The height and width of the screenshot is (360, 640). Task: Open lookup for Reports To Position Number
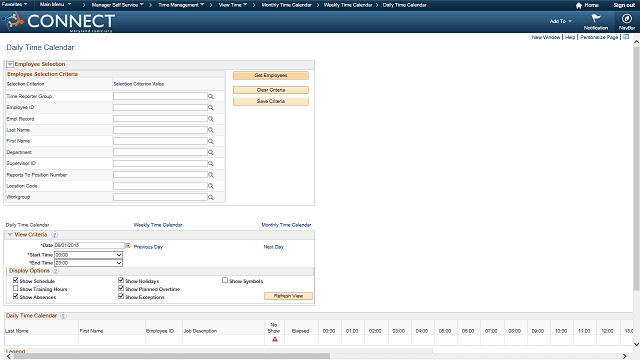coord(211,175)
